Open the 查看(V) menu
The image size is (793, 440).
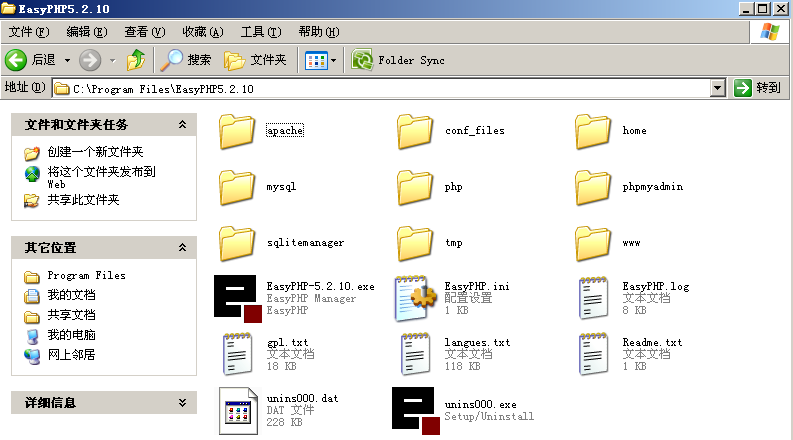(145, 32)
